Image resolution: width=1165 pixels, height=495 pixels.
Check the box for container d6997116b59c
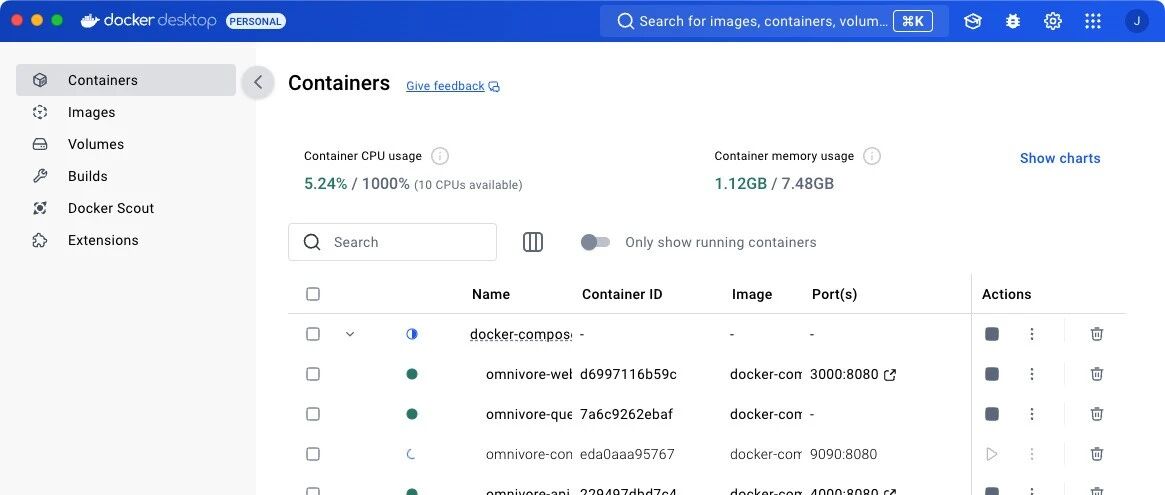pos(313,374)
